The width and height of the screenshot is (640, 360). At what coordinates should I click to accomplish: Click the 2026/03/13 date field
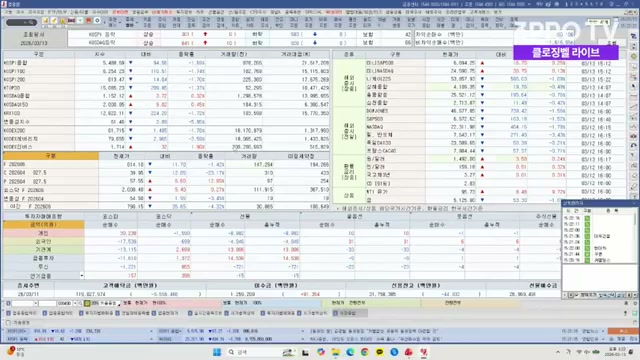pos(34,43)
